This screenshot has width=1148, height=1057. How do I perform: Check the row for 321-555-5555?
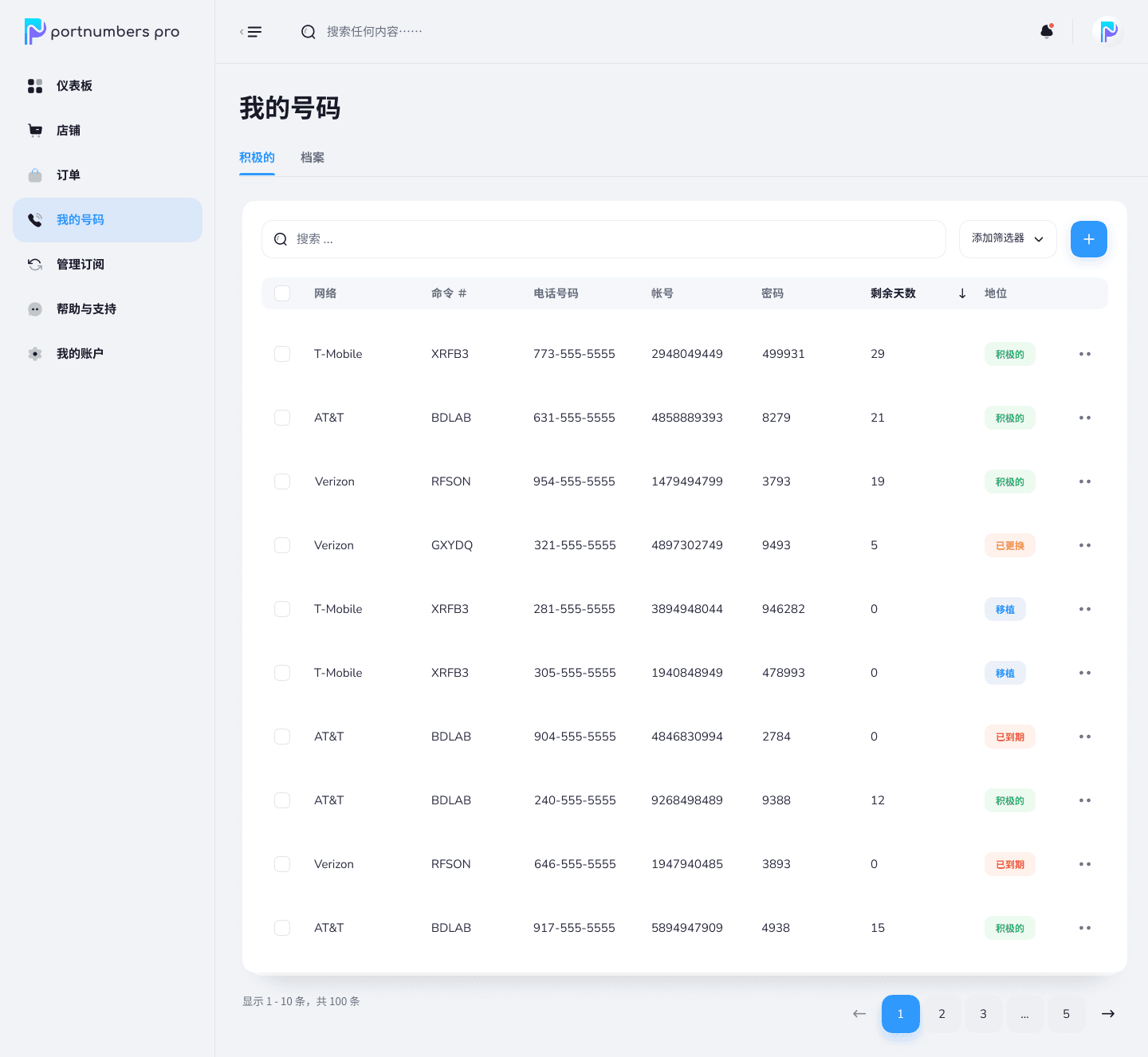coord(282,545)
